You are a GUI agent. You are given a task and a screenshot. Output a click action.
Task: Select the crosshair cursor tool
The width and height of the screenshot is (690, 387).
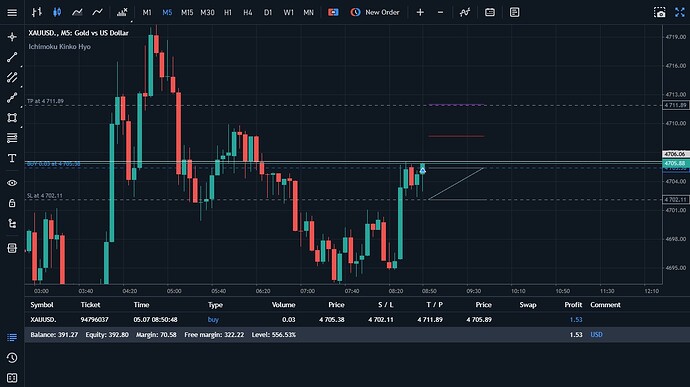pos(12,37)
